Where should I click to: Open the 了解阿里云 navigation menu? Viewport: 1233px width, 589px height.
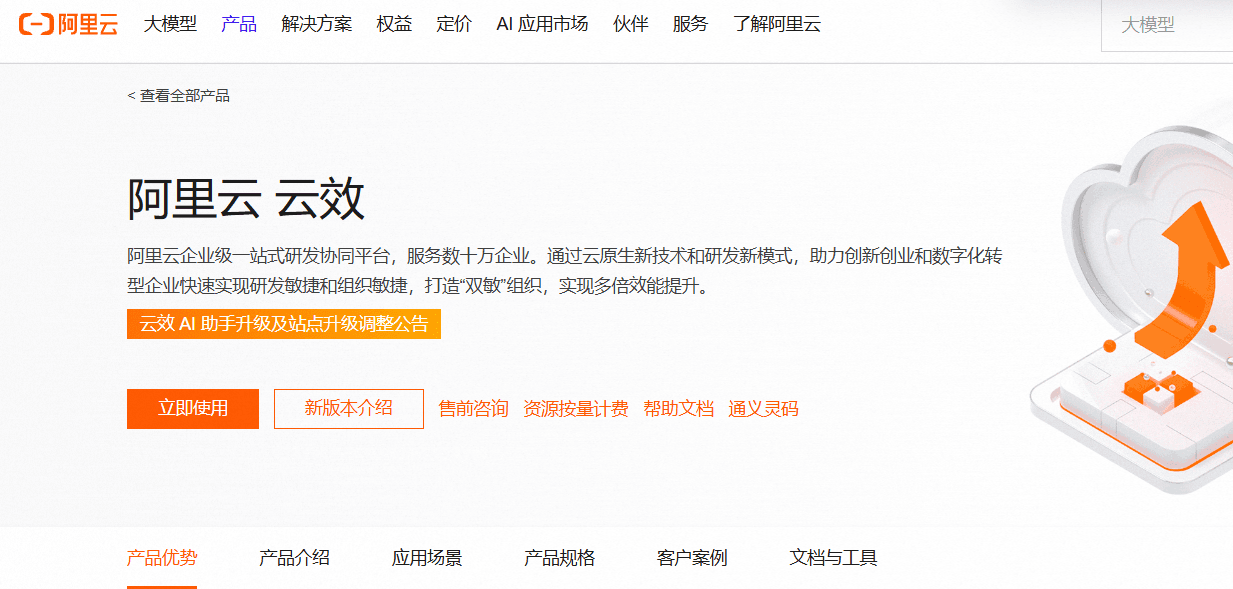[777, 25]
